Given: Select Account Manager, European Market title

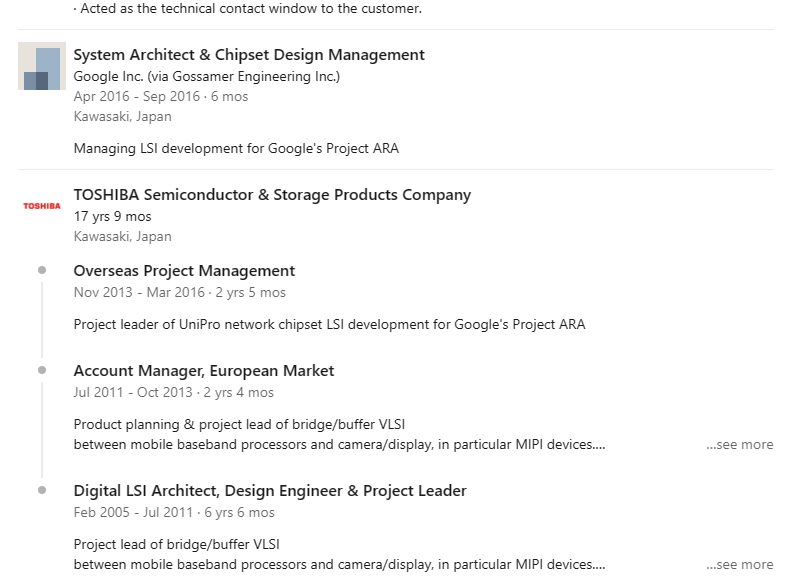Looking at the screenshot, I should point(204,371).
